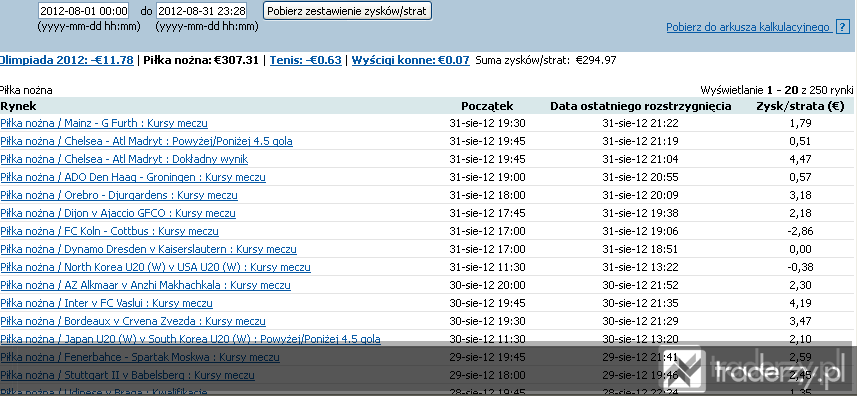This screenshot has height=396, width=857.
Task: Open North Korea U20 v USA U20 market
Action: pos(155,268)
